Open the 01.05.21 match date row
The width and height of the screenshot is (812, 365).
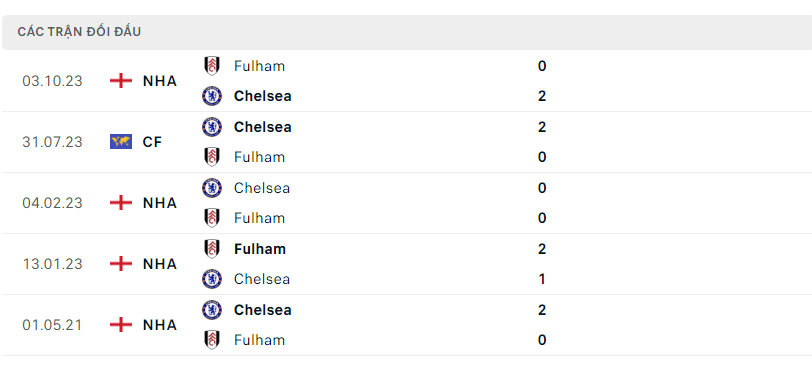[x=406, y=325]
